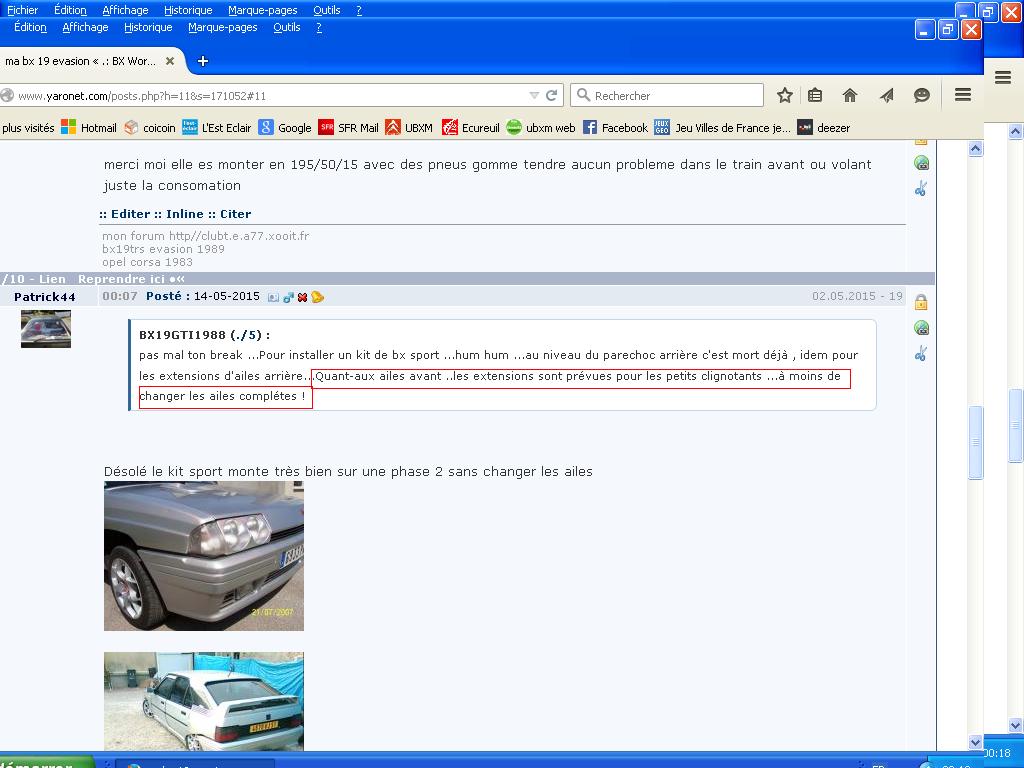Click the reload page arrow in address bar
Viewport: 1024px width, 768px height.
pyautogui.click(x=551, y=95)
